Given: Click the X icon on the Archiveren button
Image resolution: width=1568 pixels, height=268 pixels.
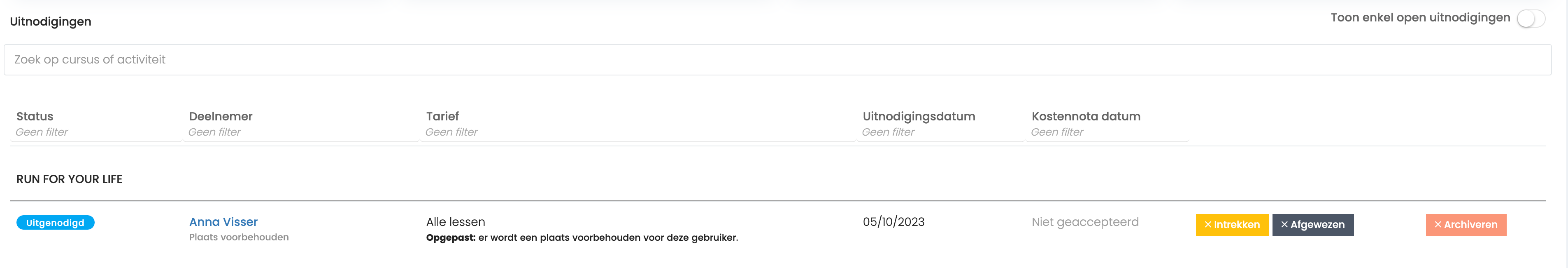Looking at the screenshot, I should [x=1438, y=225].
